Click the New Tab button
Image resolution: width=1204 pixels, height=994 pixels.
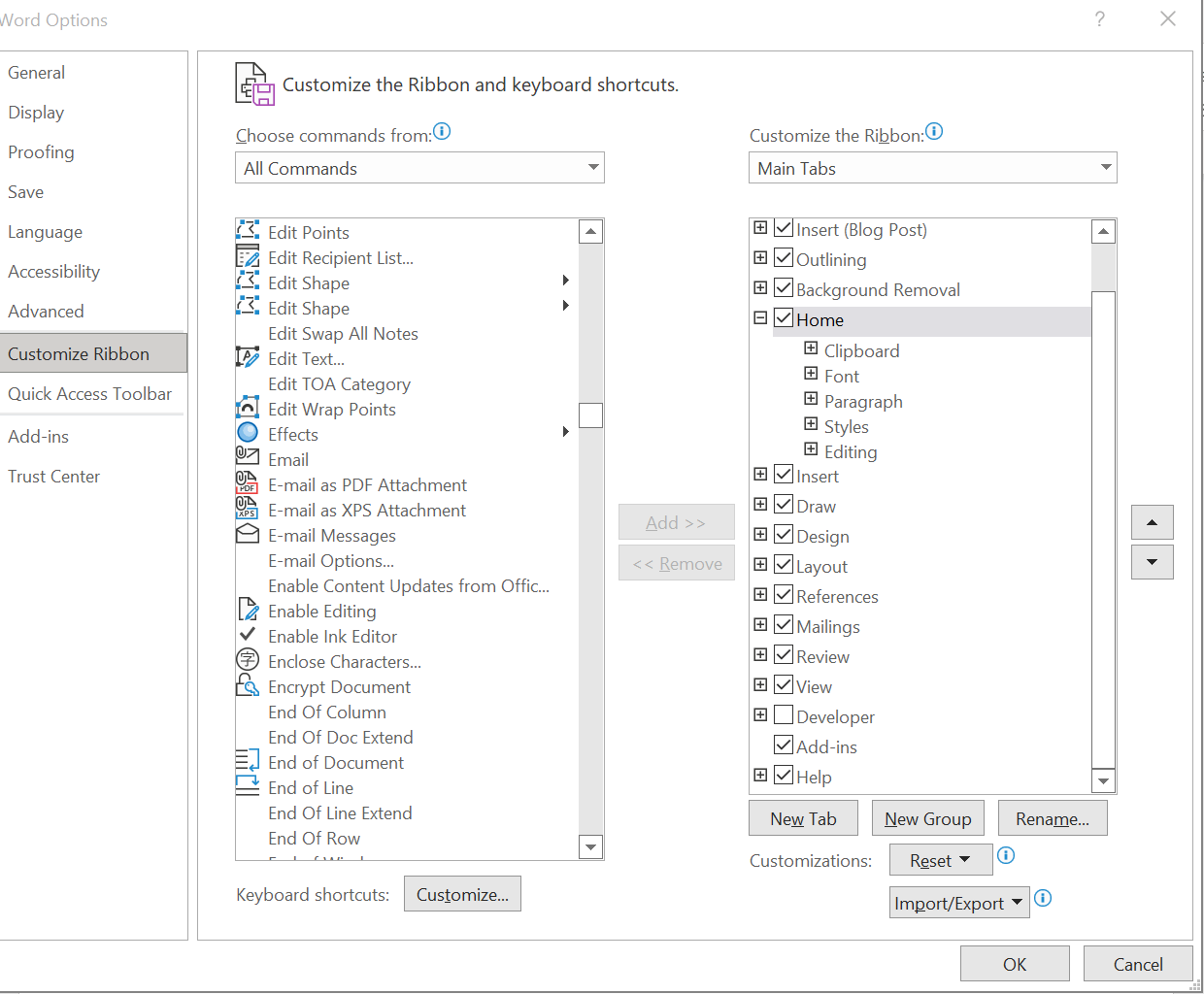pyautogui.click(x=804, y=818)
